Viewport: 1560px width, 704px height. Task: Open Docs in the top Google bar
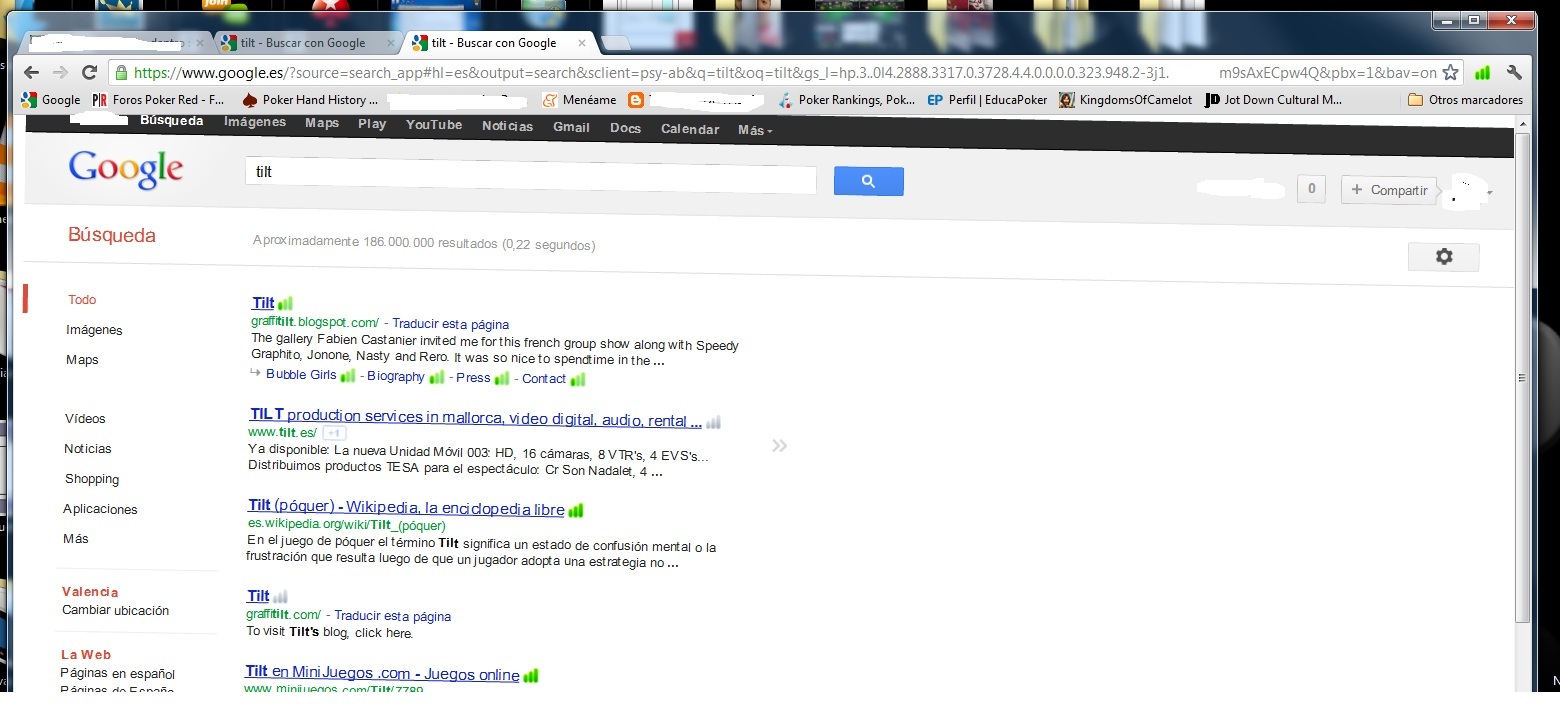[x=625, y=128]
